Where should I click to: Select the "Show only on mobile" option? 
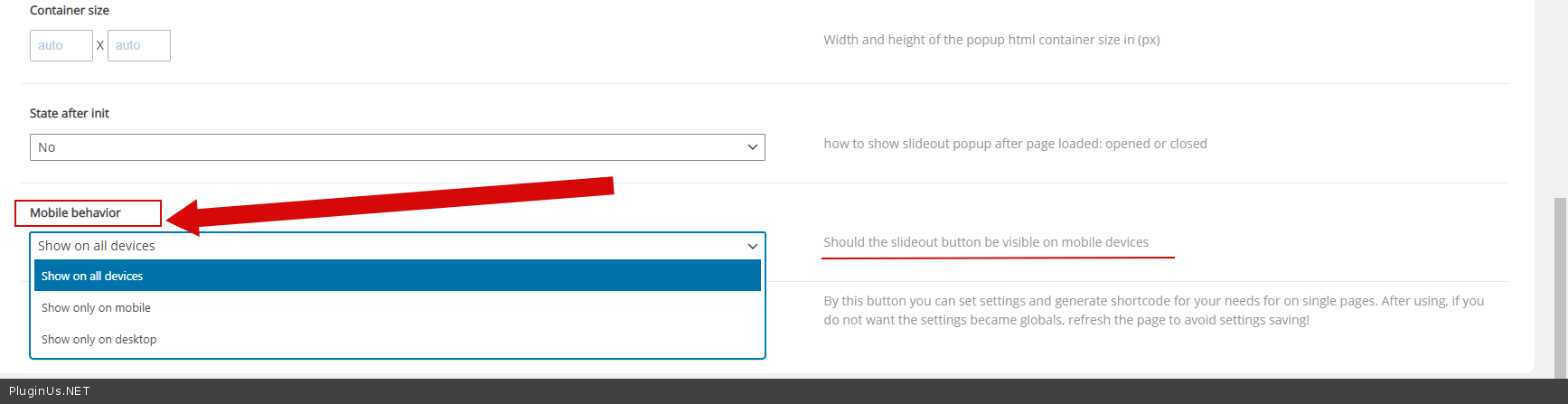click(97, 308)
